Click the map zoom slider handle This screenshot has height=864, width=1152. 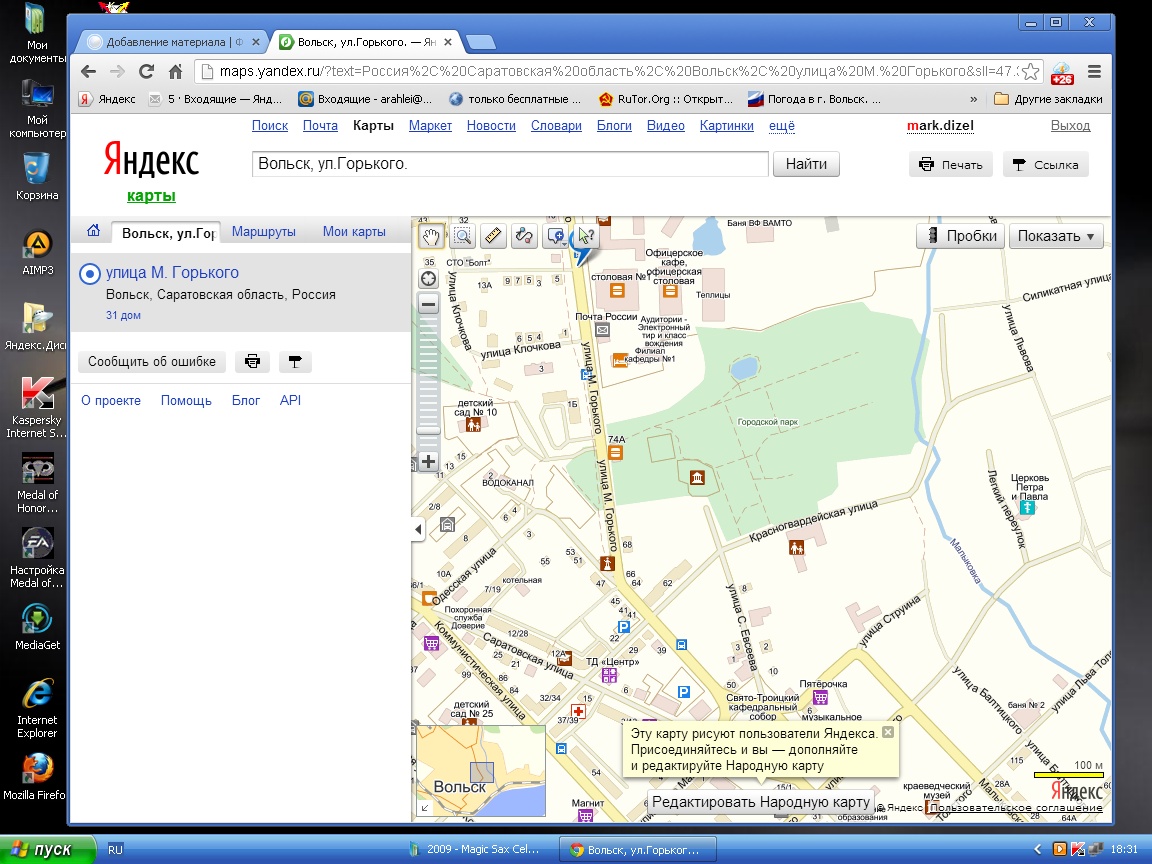coord(428,431)
